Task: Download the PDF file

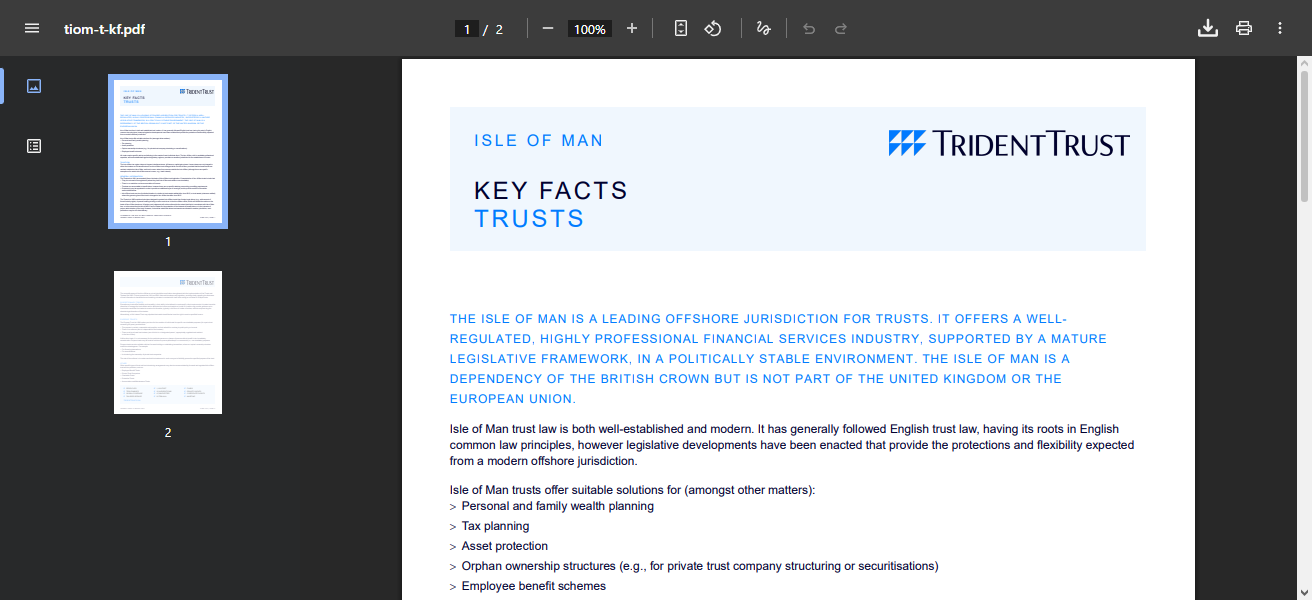Action: (1207, 28)
